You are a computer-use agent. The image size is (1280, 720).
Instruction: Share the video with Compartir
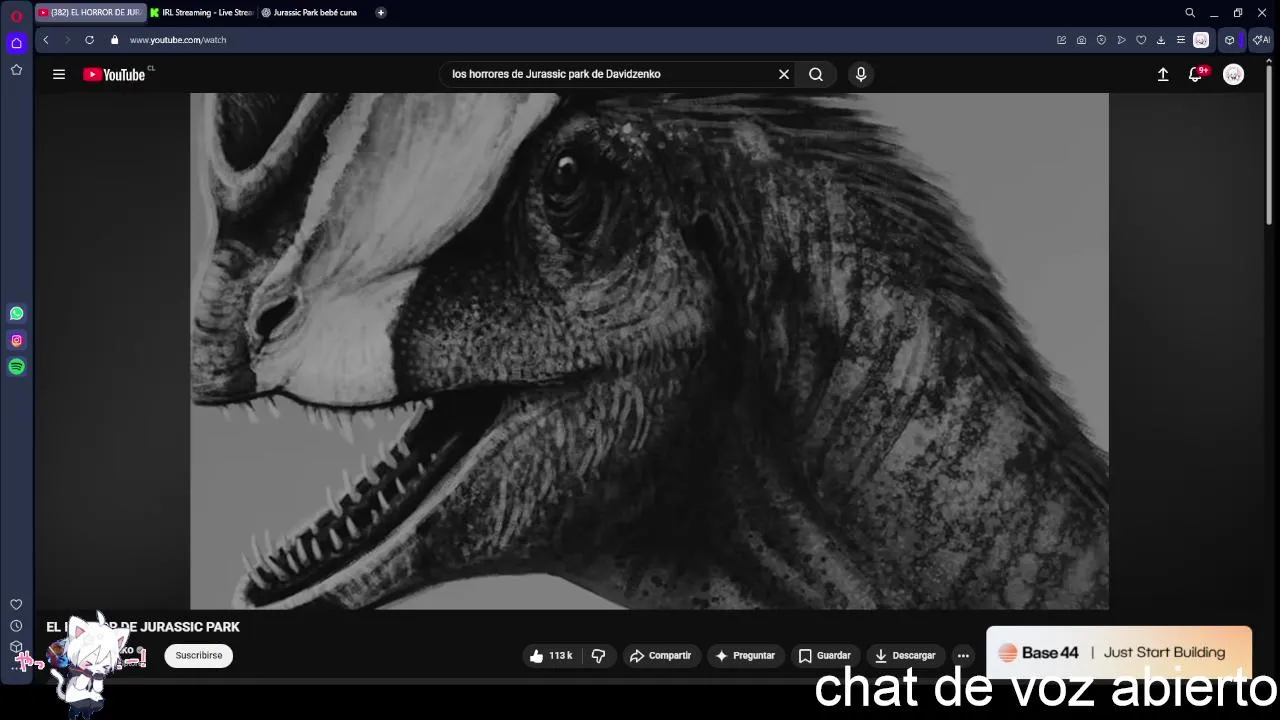pos(660,656)
